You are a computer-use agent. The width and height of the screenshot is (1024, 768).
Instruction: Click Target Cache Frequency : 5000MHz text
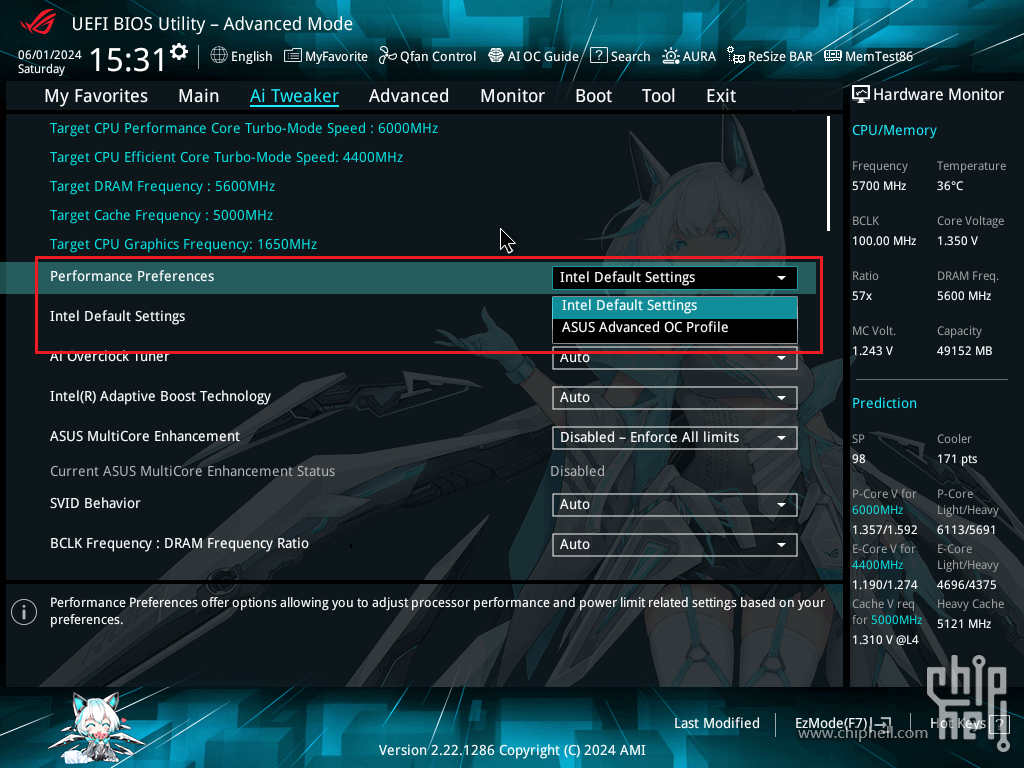[161, 215]
